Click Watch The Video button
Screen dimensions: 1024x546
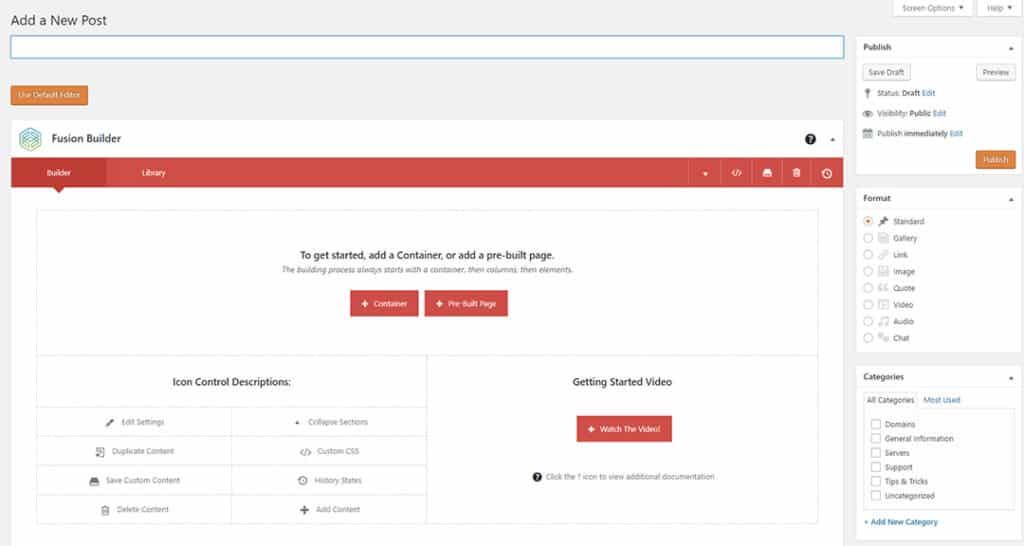(624, 429)
